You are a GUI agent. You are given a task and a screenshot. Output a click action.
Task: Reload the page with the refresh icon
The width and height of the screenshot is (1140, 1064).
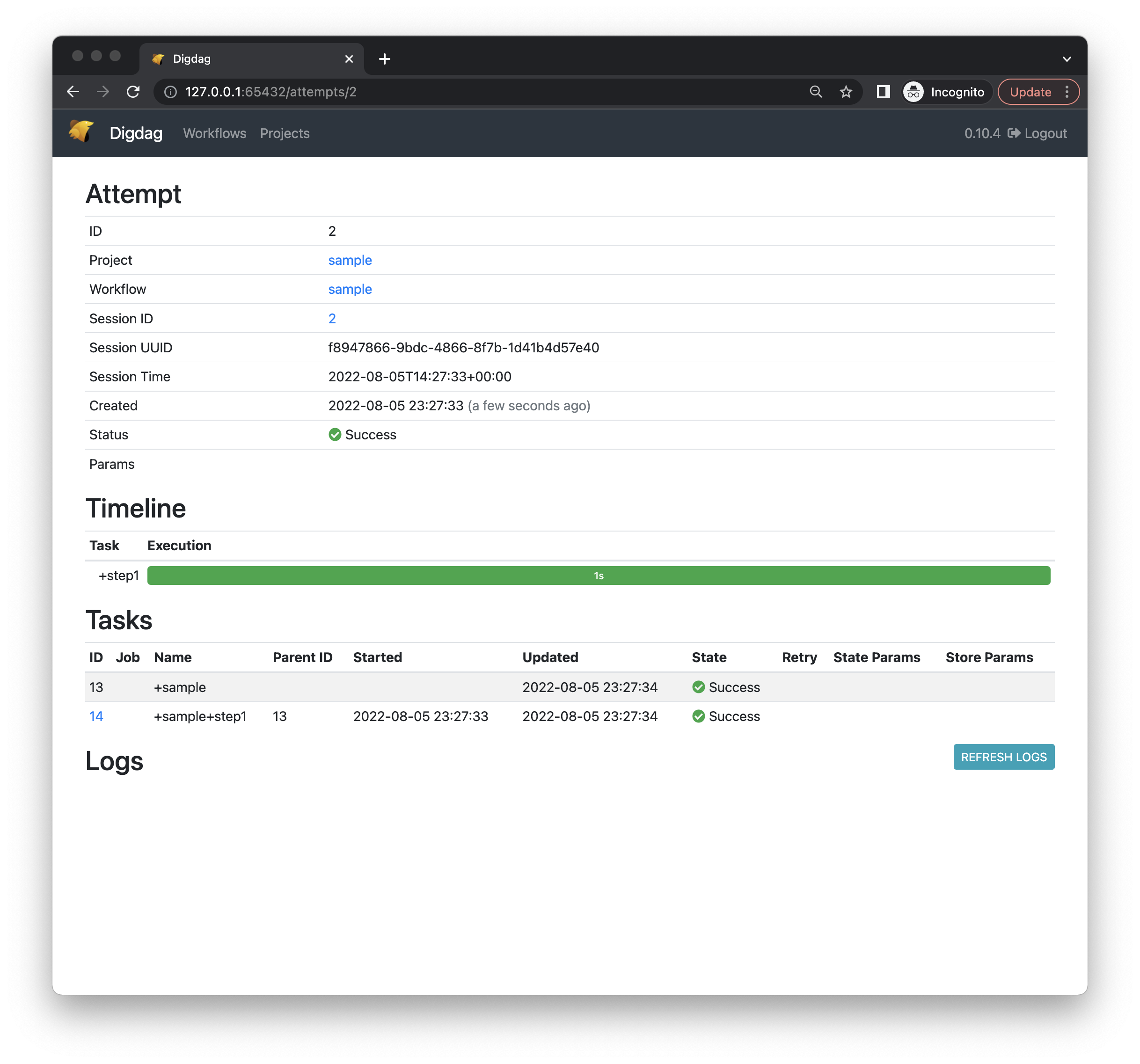tap(133, 92)
